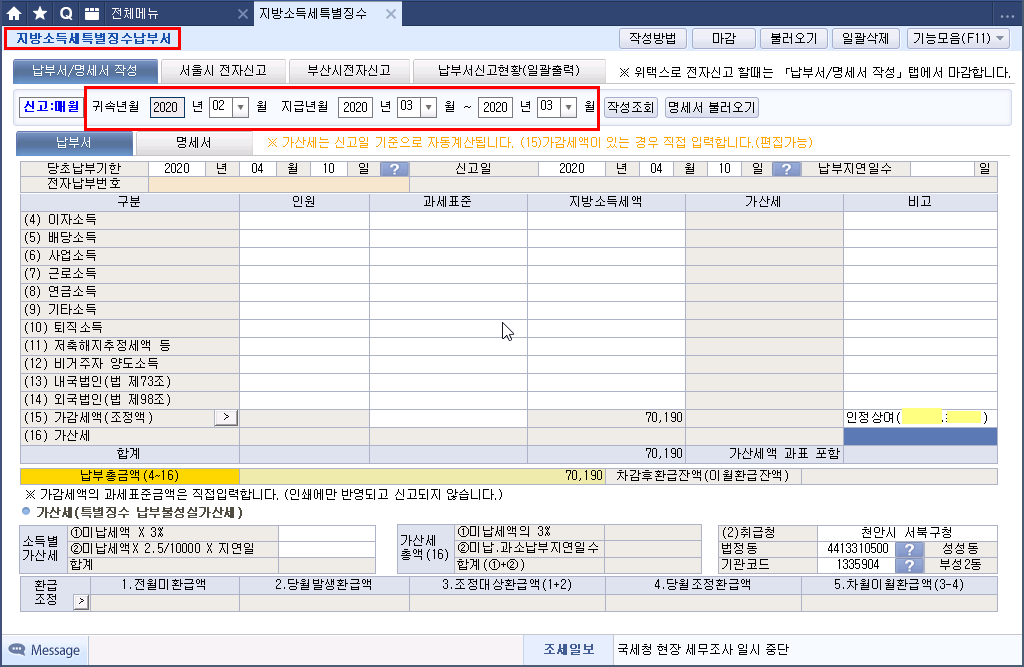Click the 전자납부번호 field
The image size is (1024, 667).
[279, 184]
